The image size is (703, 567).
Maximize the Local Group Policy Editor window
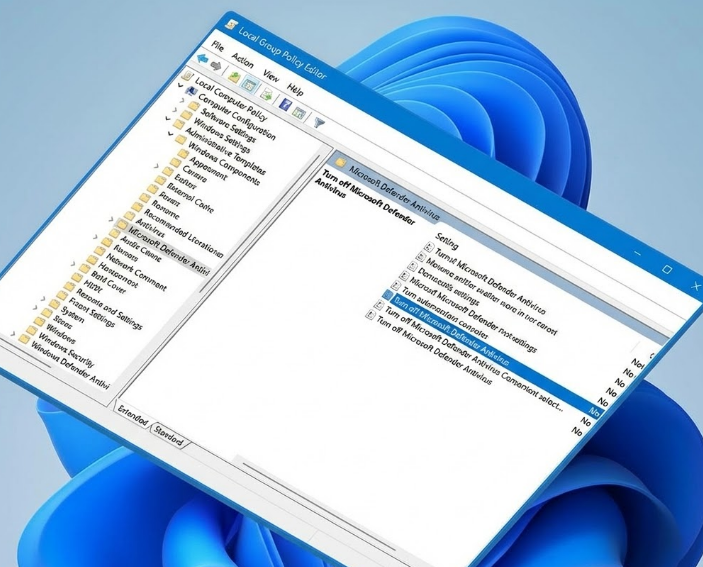click(667, 269)
